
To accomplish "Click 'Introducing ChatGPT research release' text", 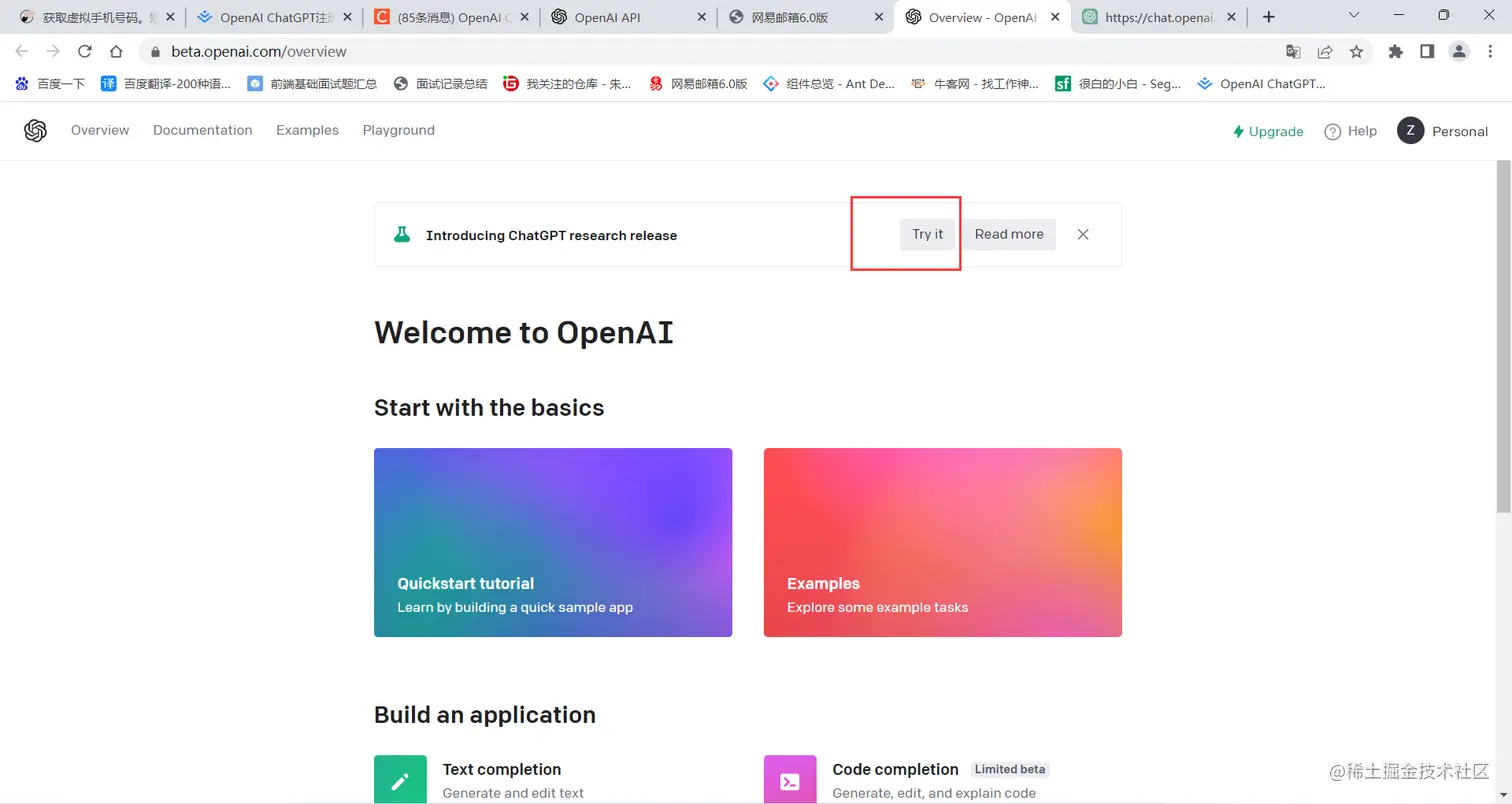I will (x=551, y=236).
